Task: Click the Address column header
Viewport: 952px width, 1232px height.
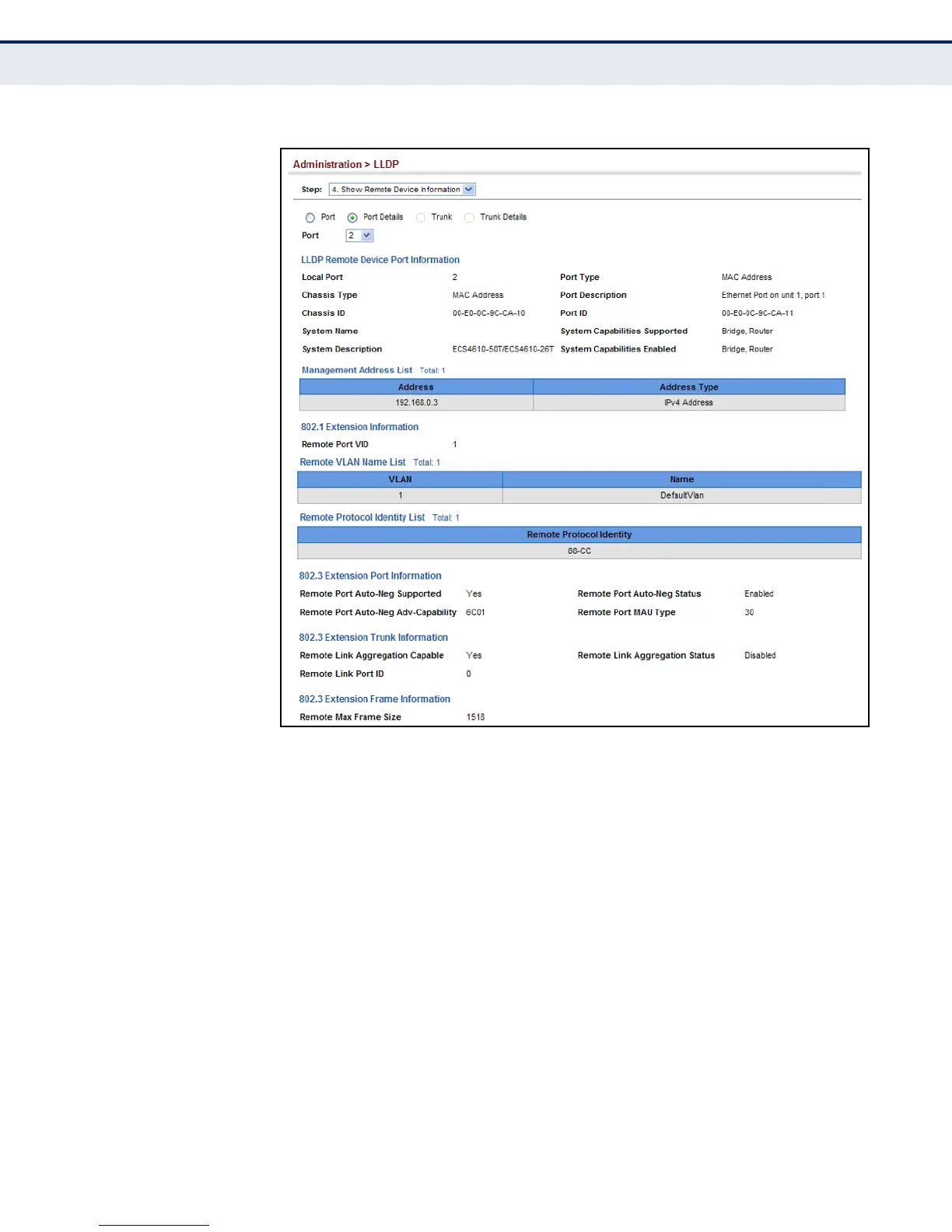Action: pyautogui.click(x=416, y=387)
